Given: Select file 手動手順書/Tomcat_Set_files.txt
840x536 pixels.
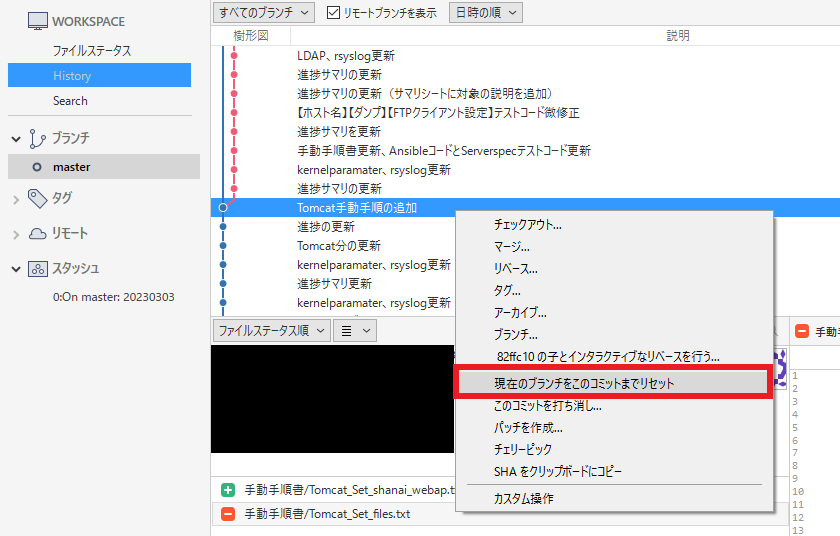Looking at the screenshot, I should pyautogui.click(x=327, y=514).
